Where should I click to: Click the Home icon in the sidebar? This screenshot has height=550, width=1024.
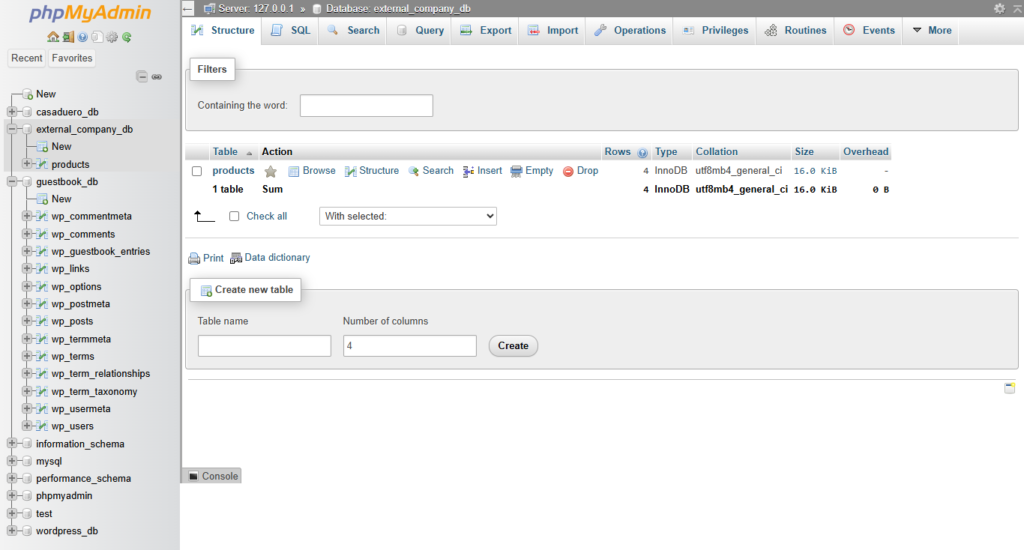(52, 37)
